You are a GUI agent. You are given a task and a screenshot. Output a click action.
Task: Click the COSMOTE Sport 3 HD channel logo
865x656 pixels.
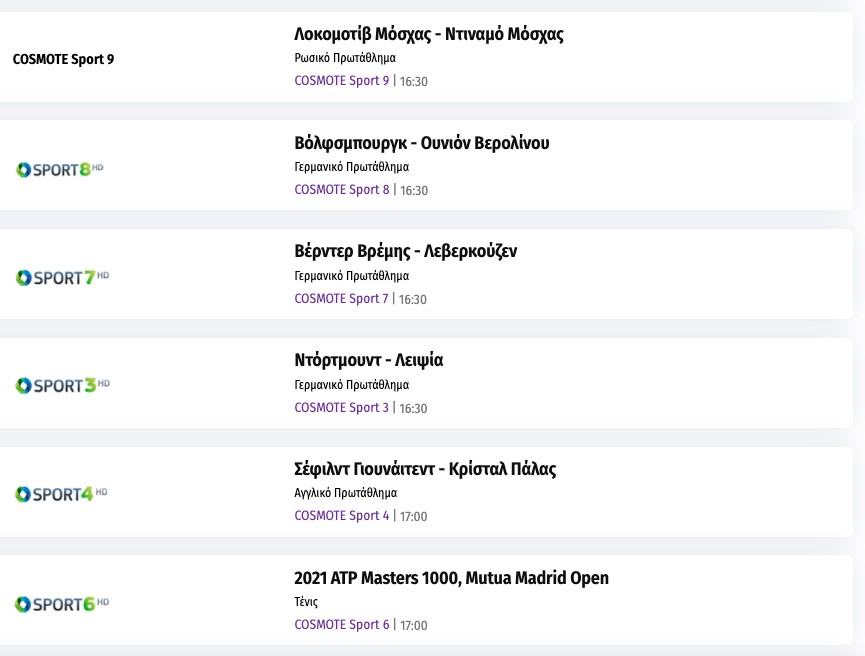[62, 385]
